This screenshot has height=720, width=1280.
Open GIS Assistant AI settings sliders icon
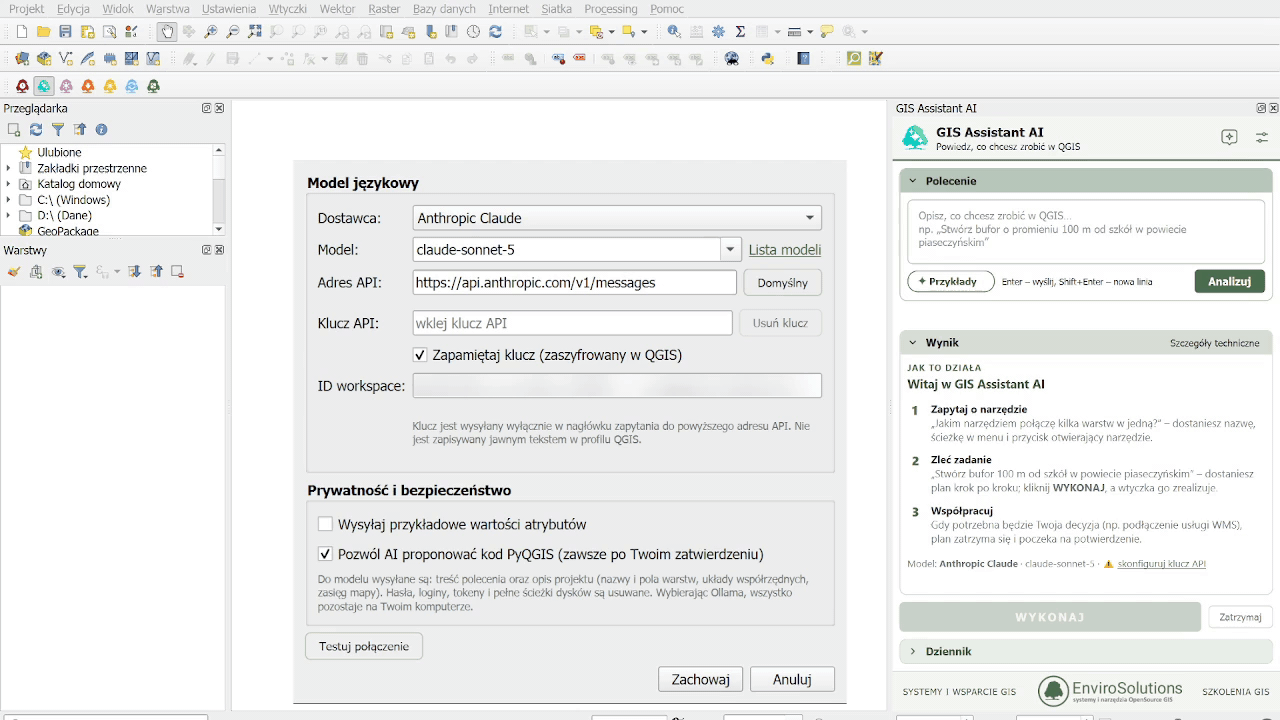point(1262,137)
